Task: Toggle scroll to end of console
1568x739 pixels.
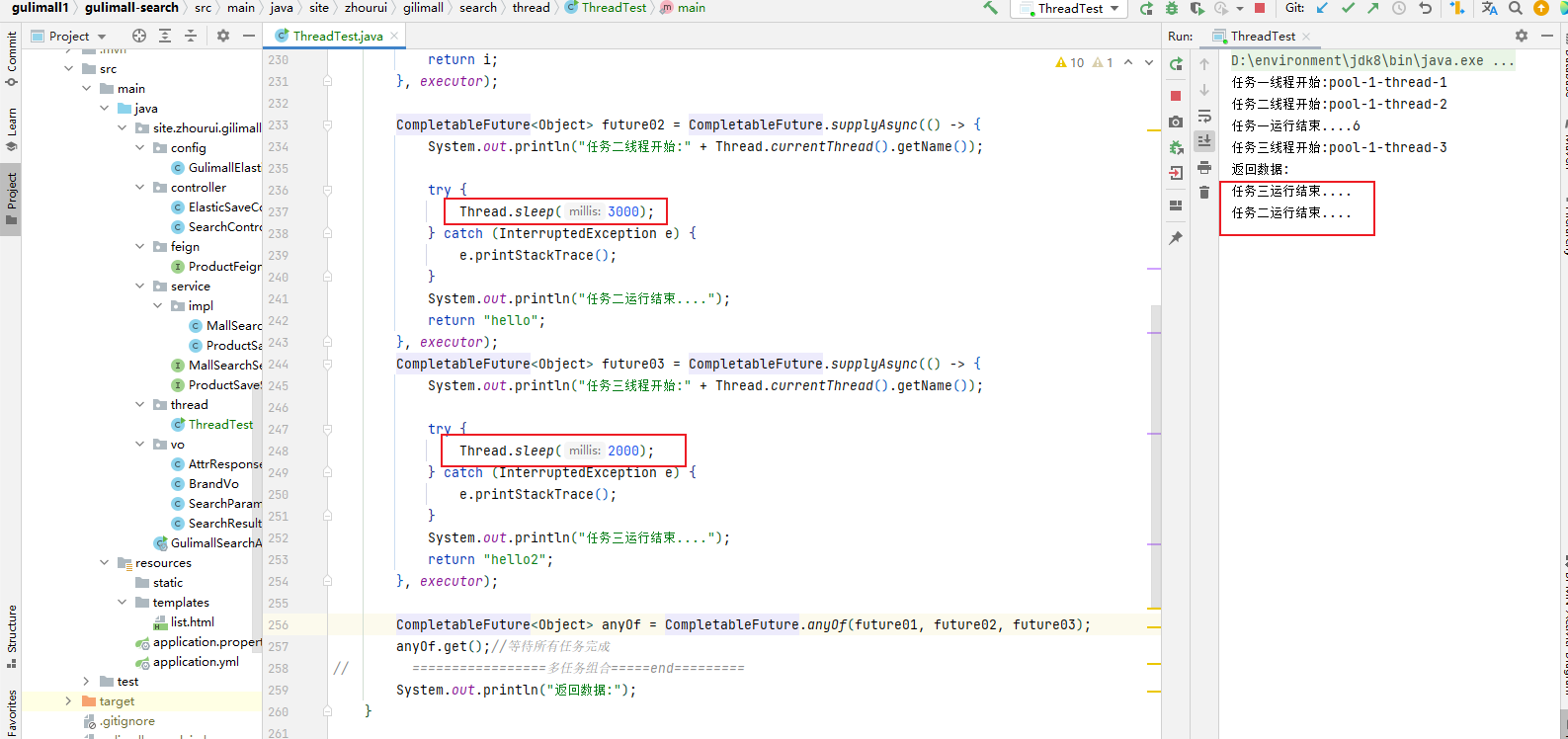Action: coord(1204,141)
